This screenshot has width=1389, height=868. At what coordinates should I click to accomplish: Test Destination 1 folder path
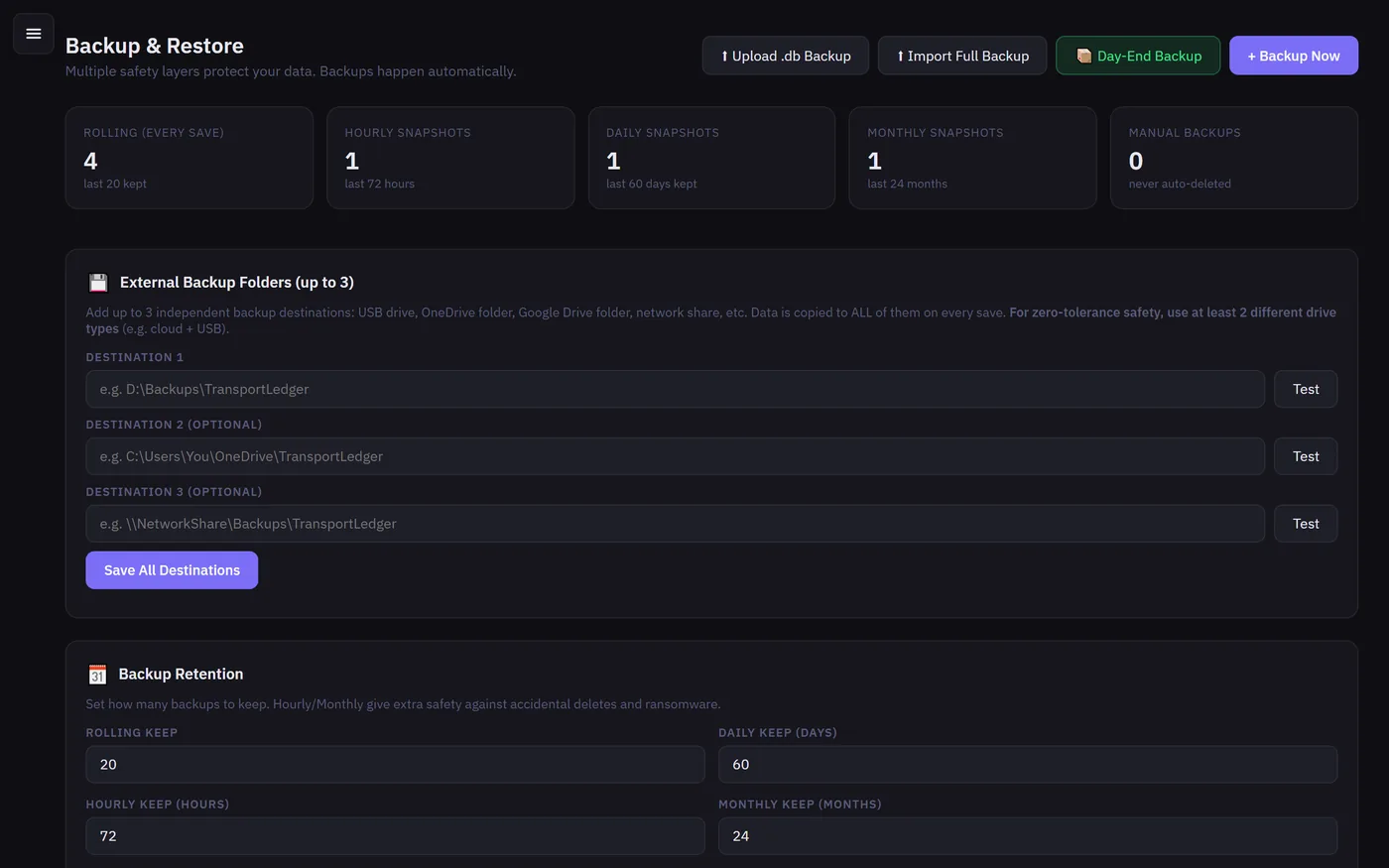coord(1306,389)
